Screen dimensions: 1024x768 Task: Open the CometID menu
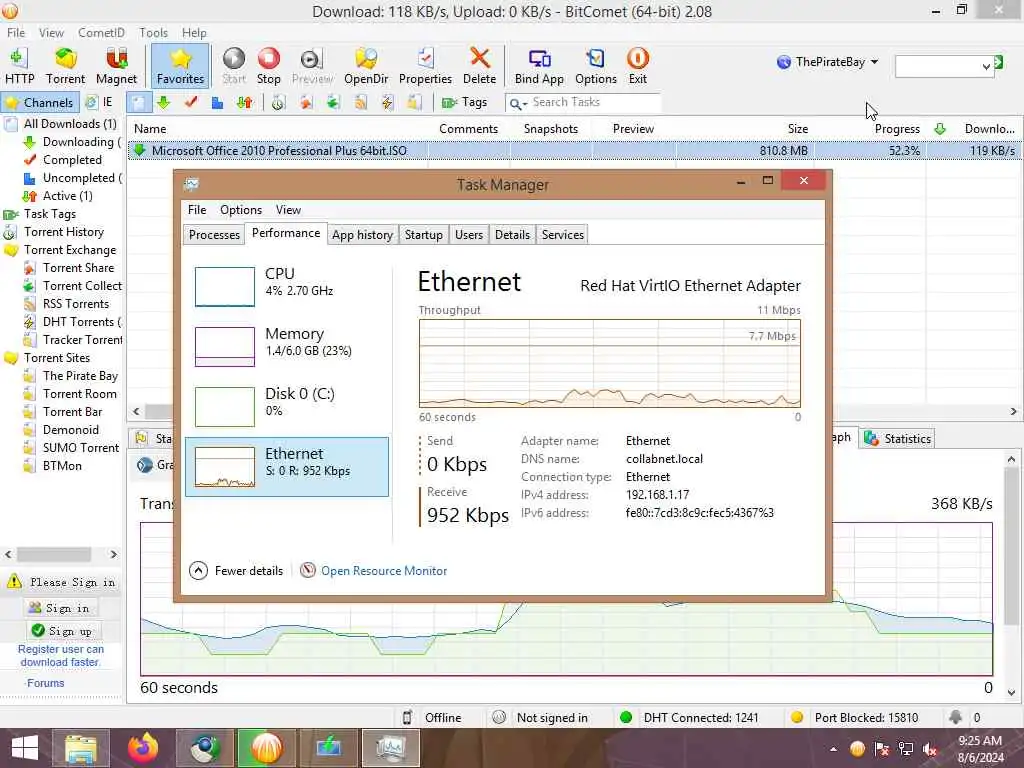tap(101, 33)
